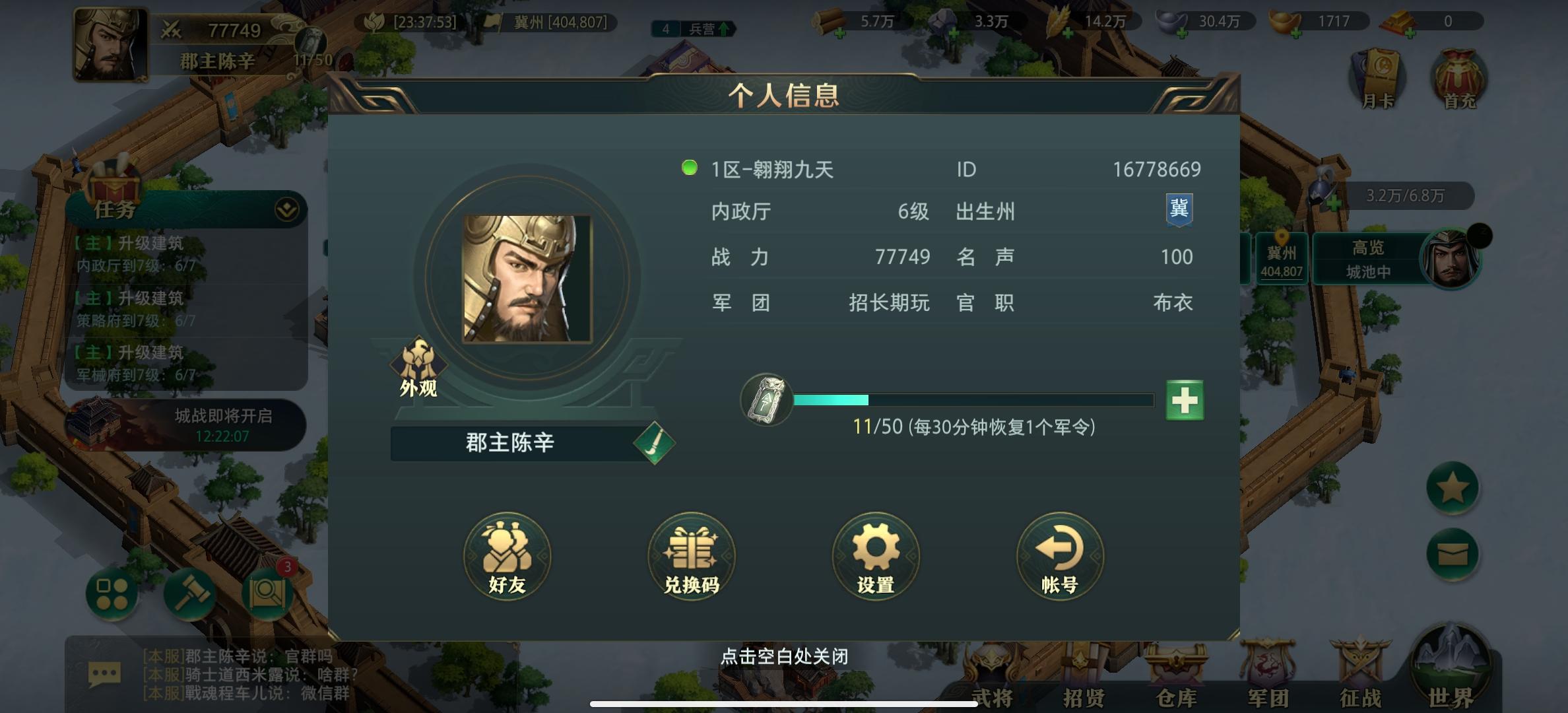Image resolution: width=1568 pixels, height=713 pixels.
Task: Open the 设置 settings gear
Action: tap(875, 556)
